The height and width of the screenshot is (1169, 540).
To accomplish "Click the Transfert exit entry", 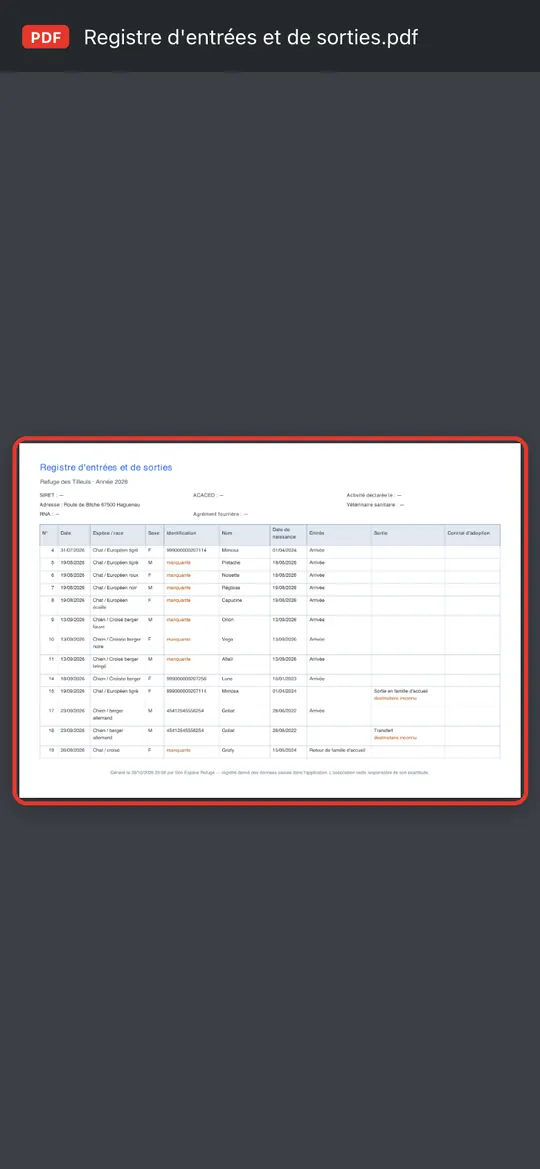I will pos(383,731).
